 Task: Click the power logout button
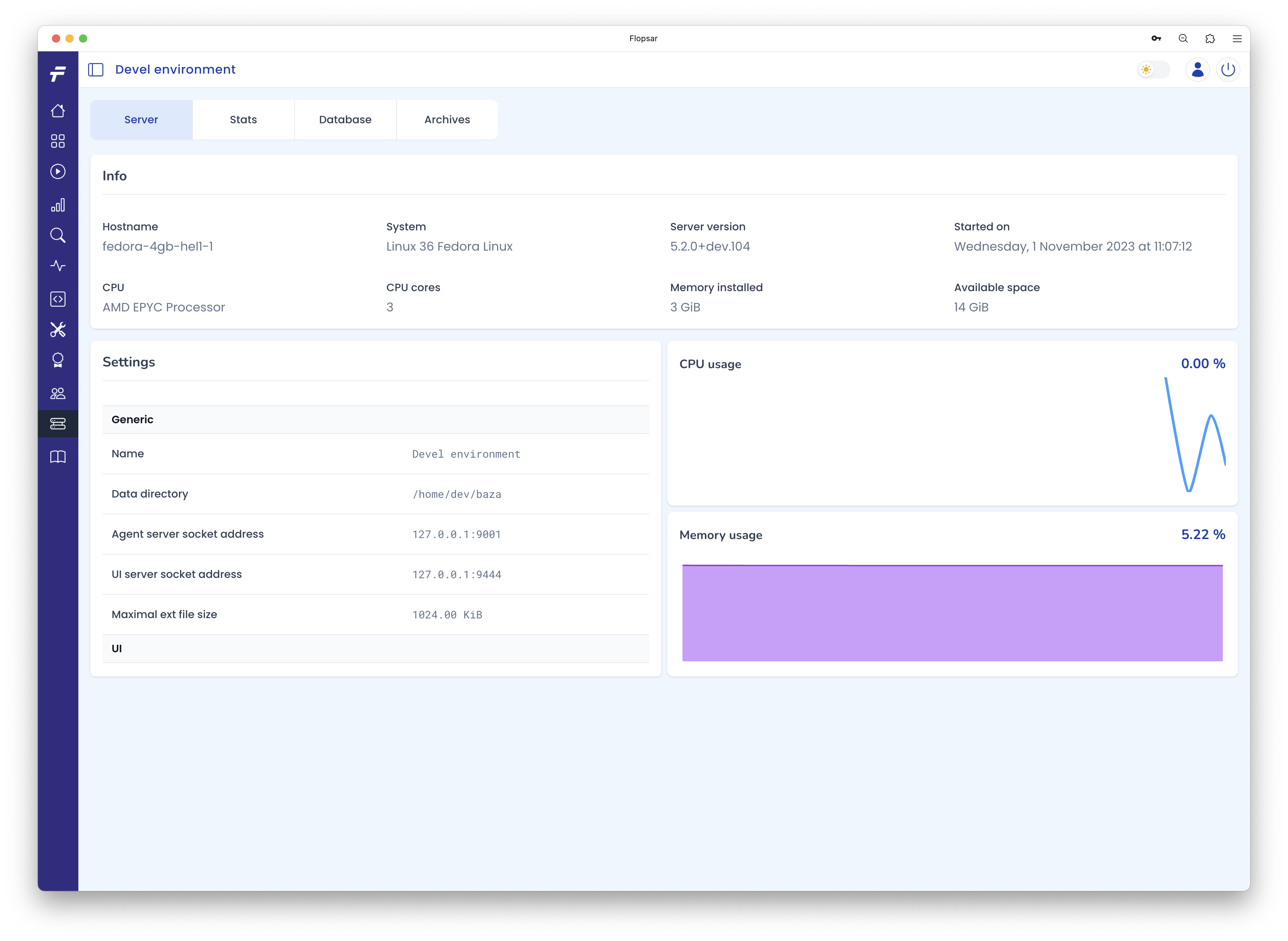click(x=1228, y=70)
